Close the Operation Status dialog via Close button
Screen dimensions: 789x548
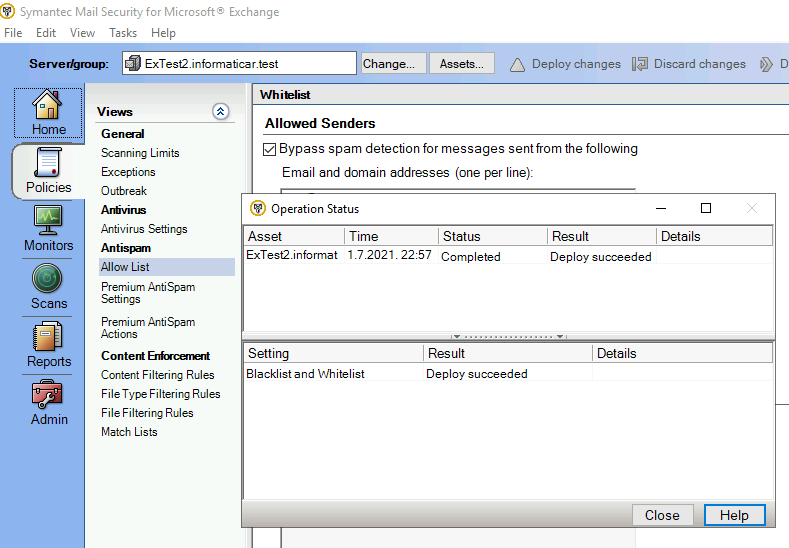click(x=662, y=515)
